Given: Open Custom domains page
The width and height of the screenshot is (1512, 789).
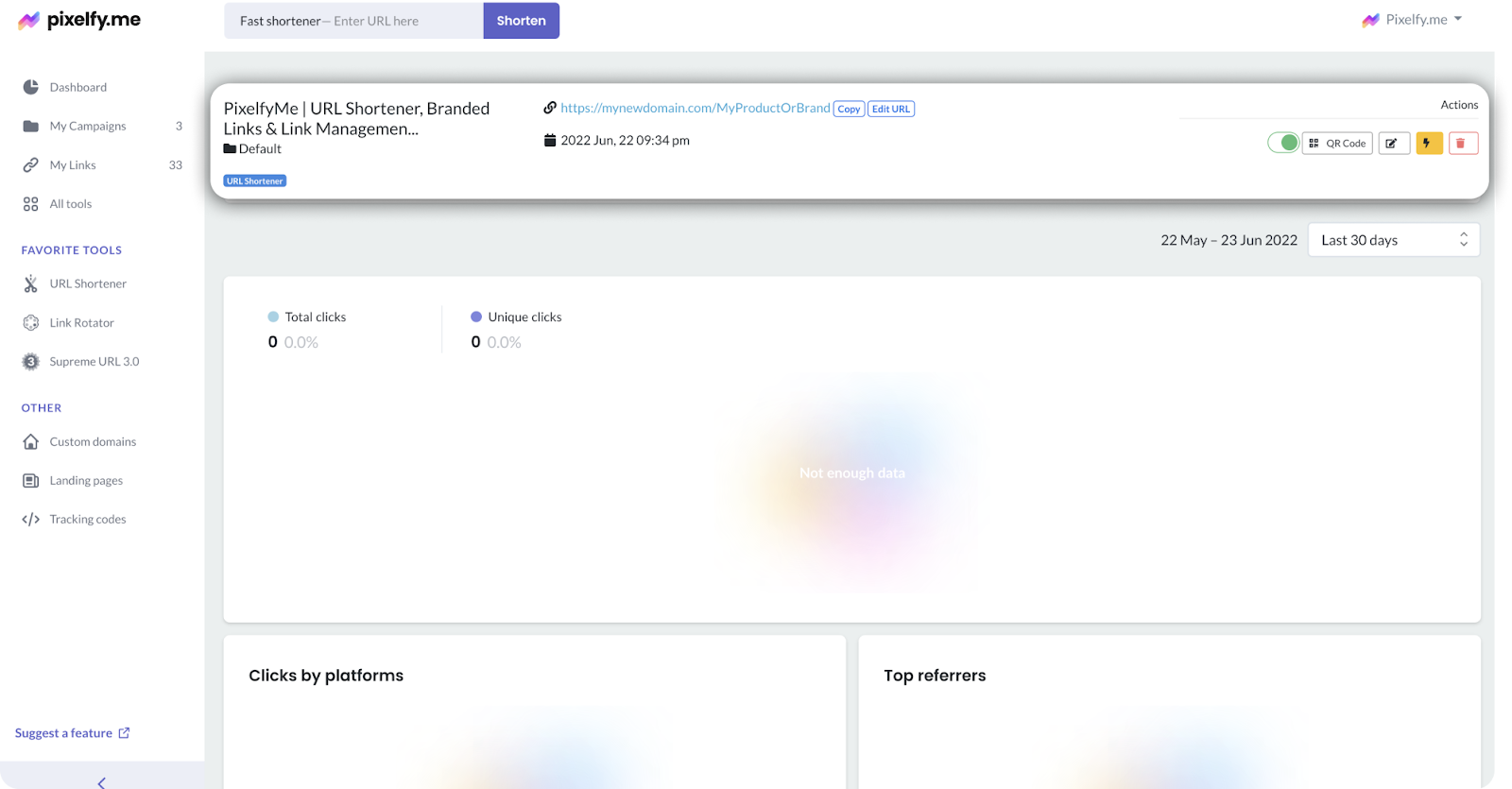Looking at the screenshot, I should pyautogui.click(x=93, y=441).
